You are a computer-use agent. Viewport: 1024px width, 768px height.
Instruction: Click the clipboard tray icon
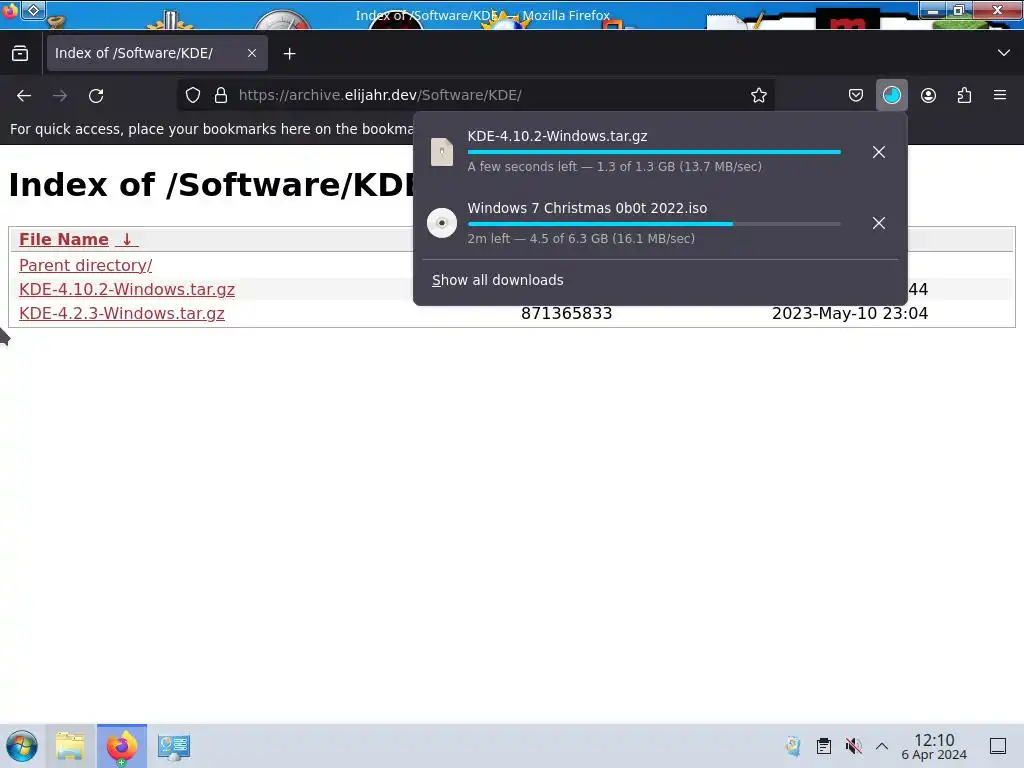824,746
